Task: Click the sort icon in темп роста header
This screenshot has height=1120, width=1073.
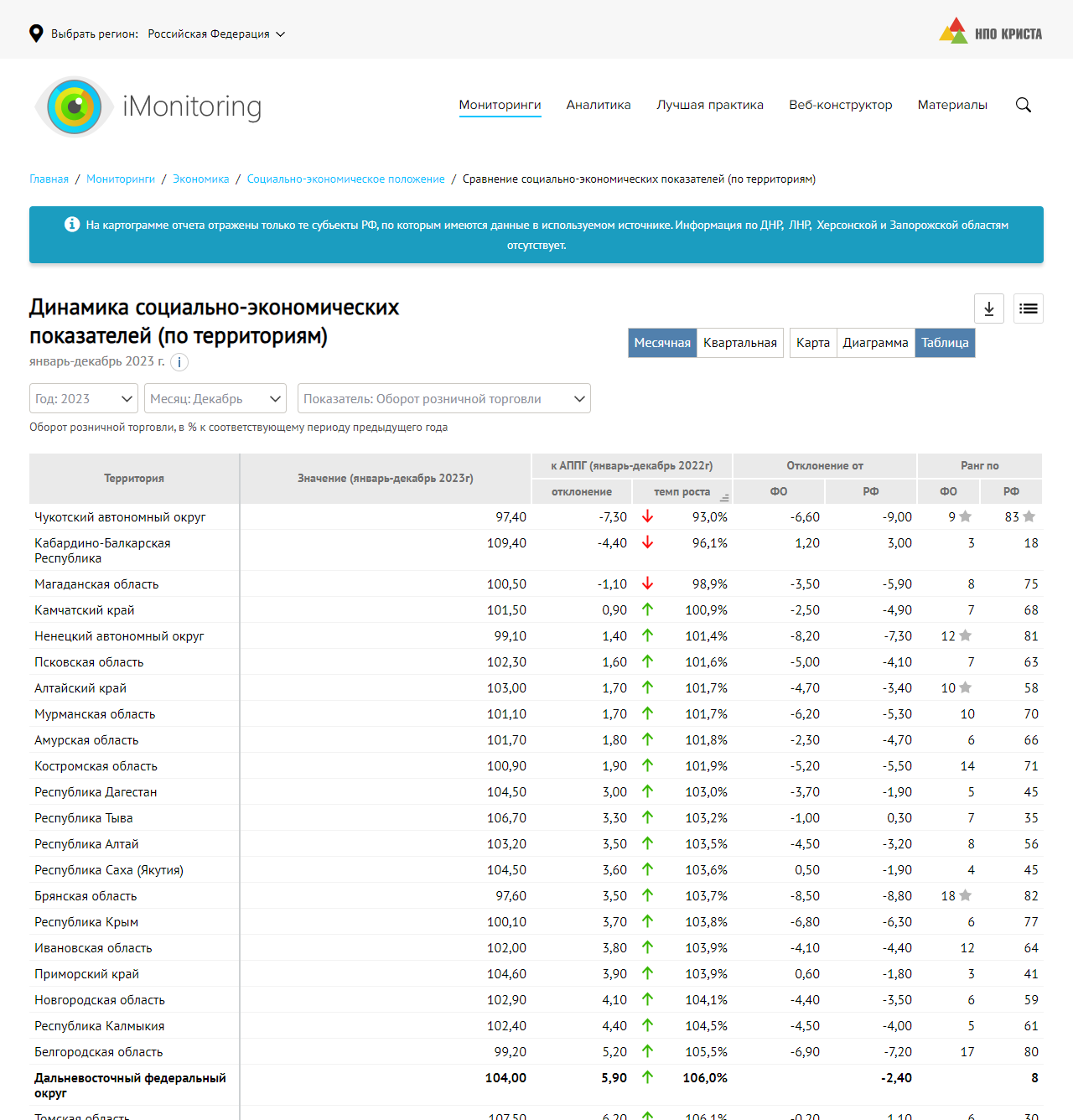Action: (x=724, y=497)
